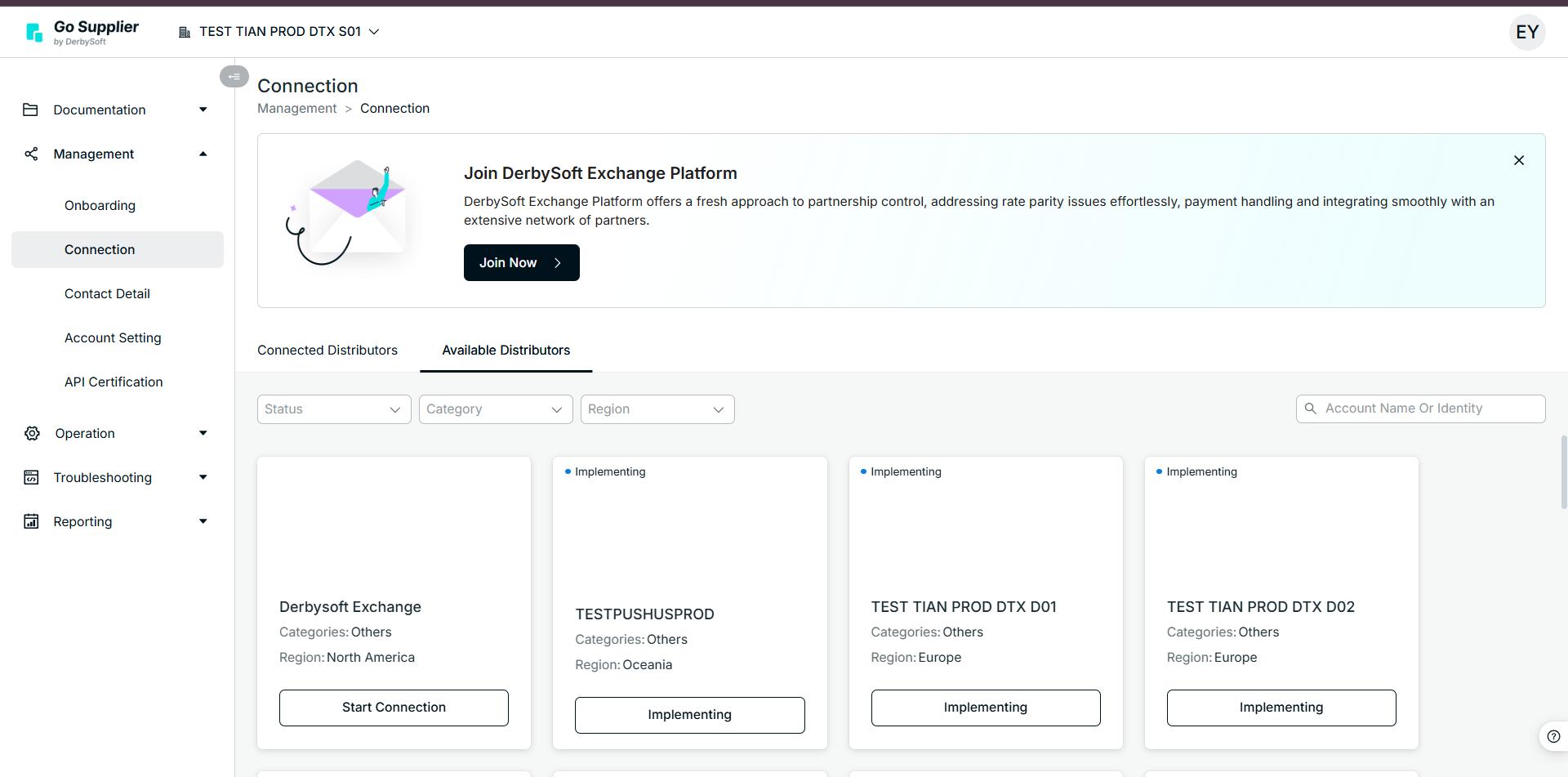Screen dimensions: 1568x777
Task: Click the Reporting chart icon
Action: (31, 521)
